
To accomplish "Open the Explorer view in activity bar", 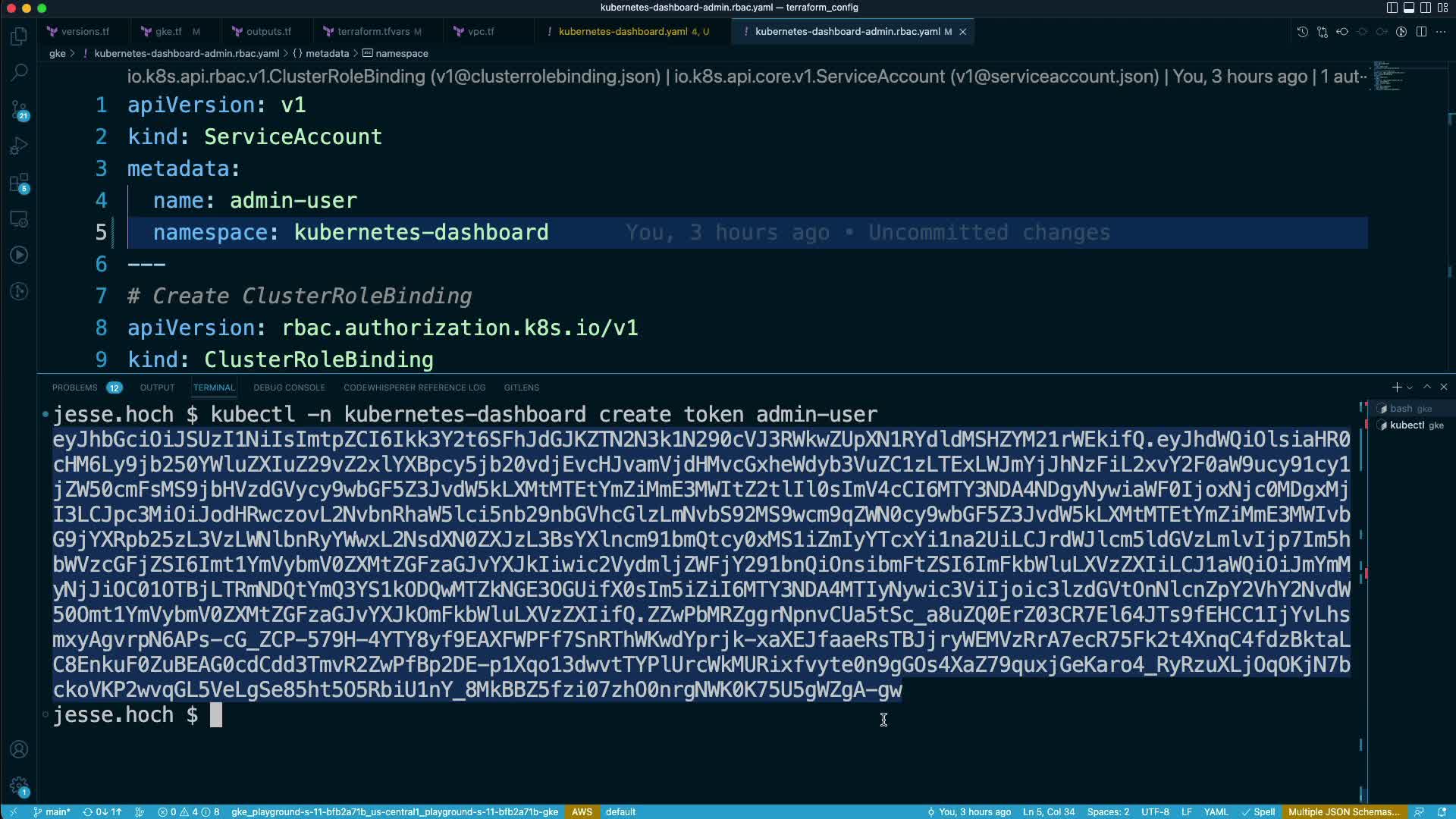I will click(x=19, y=36).
